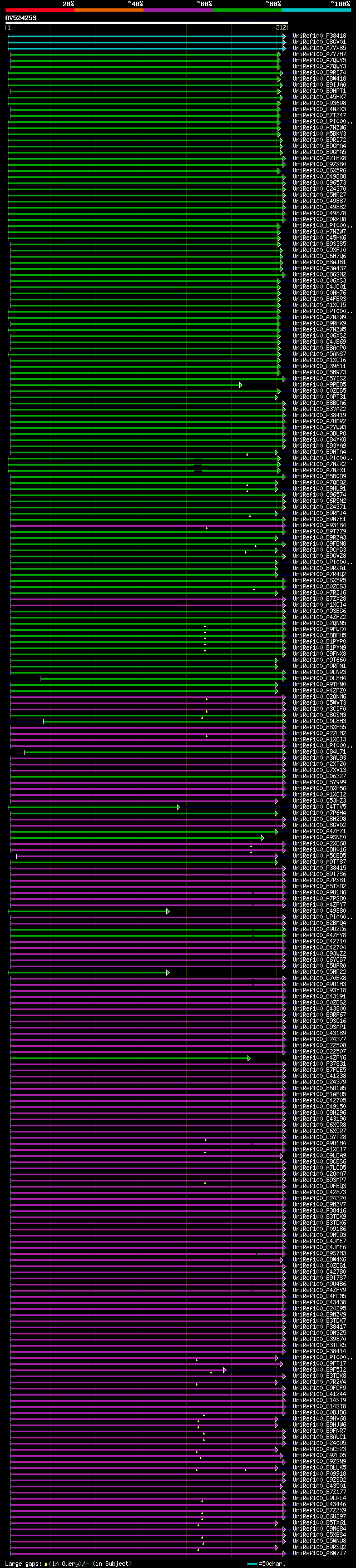The width and height of the screenshot is (356, 1568).
Task: Click the UniRef100_A2TEX8 label
Action: pyautogui.click(x=319, y=159)
